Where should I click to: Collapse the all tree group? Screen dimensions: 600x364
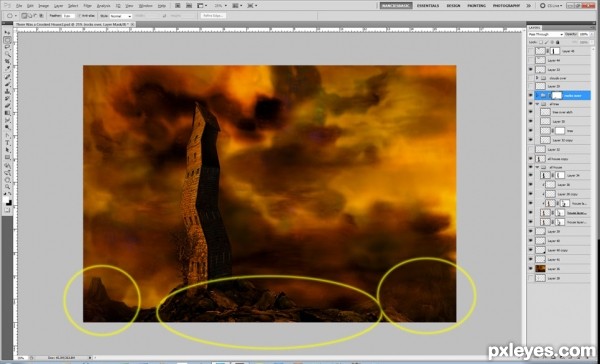(537, 104)
